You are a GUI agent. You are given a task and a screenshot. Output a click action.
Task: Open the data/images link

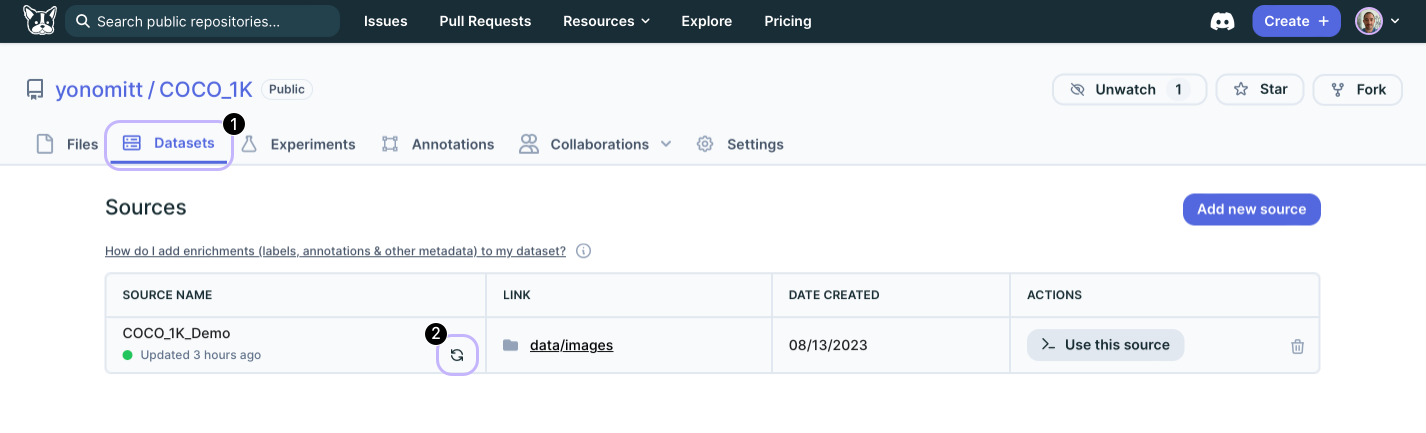(x=571, y=345)
